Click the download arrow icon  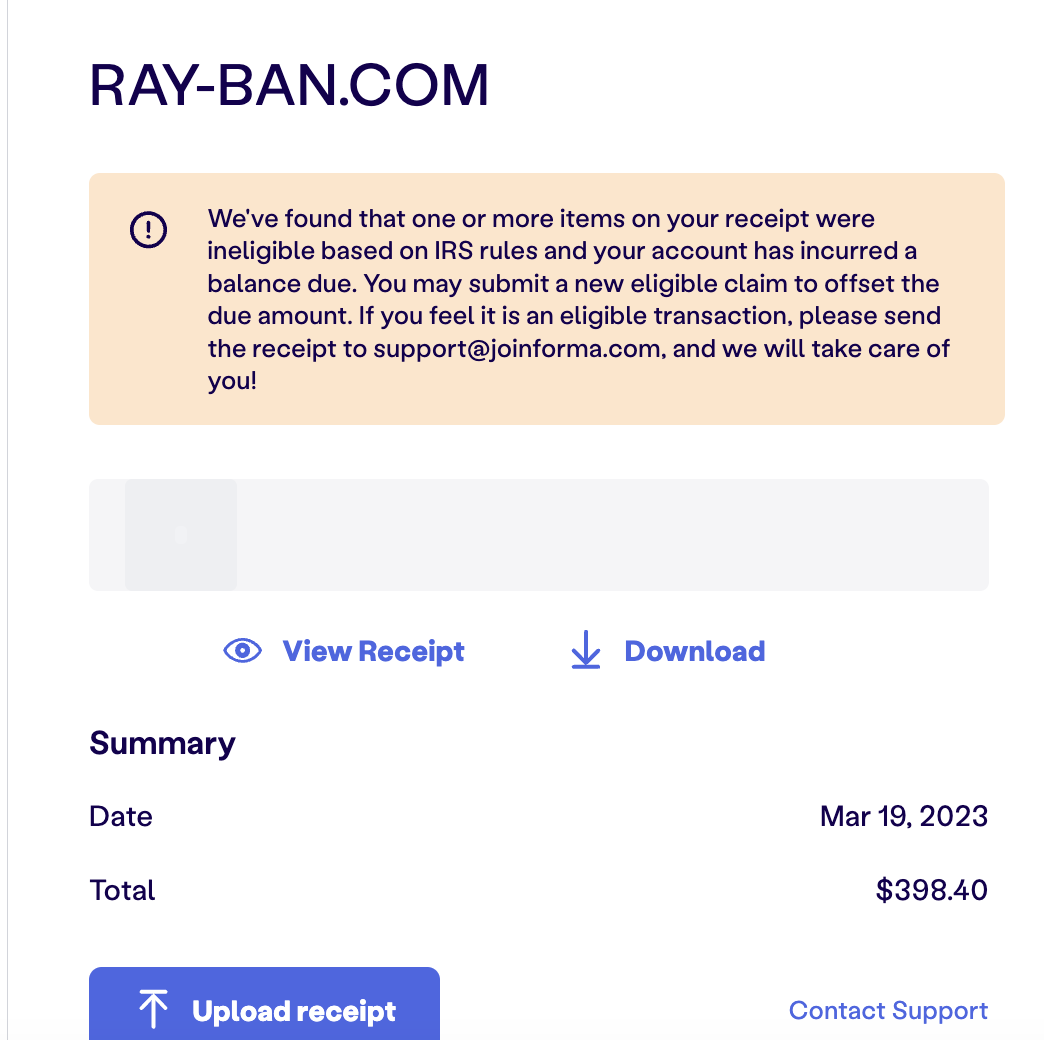585,652
